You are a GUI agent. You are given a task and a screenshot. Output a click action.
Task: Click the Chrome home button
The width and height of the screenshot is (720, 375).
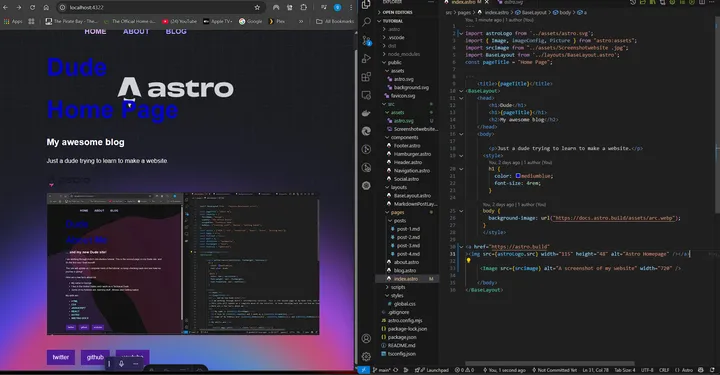coord(46,7)
